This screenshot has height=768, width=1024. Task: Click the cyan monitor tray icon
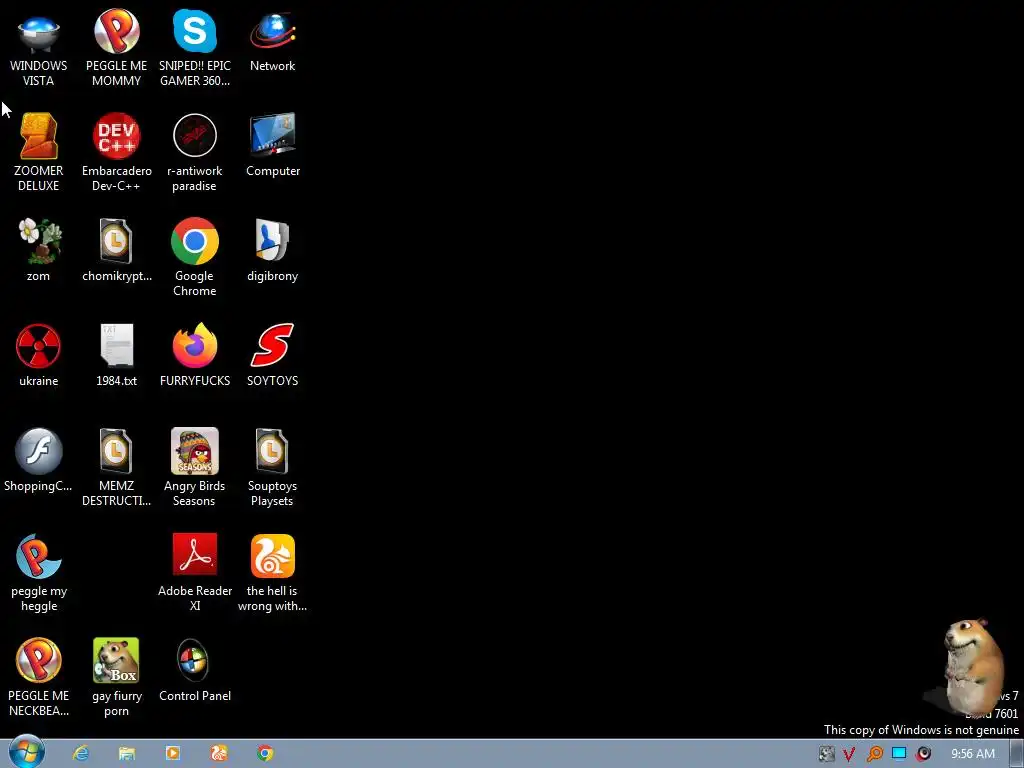(x=899, y=754)
